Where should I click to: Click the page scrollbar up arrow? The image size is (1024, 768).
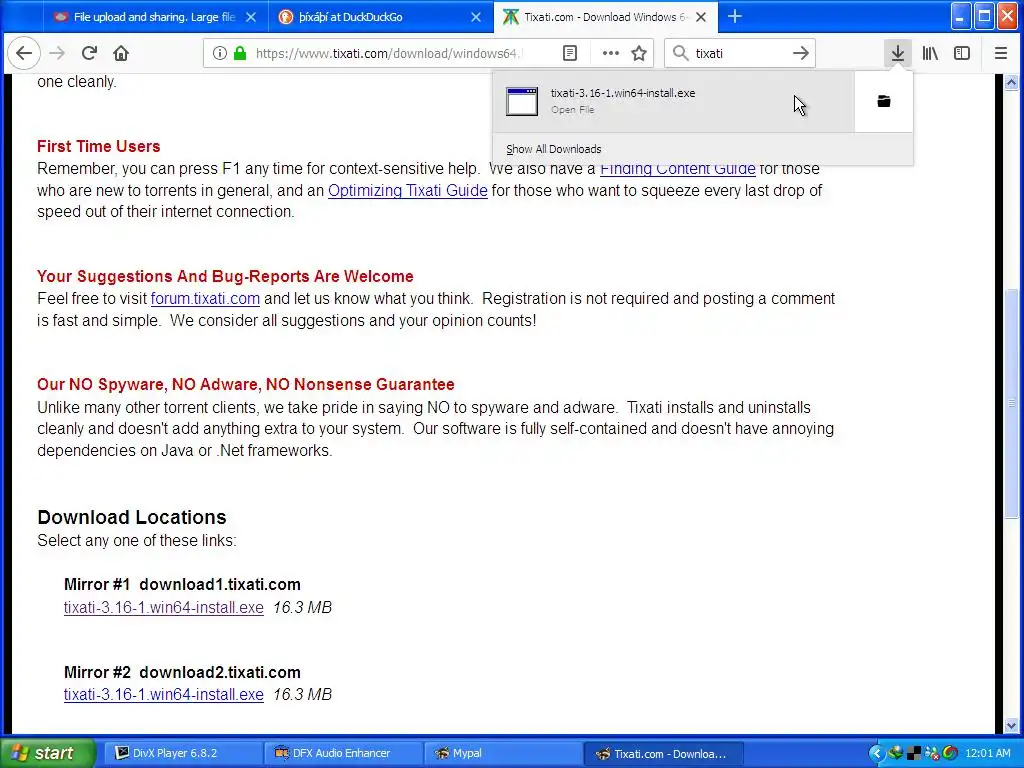click(1011, 82)
